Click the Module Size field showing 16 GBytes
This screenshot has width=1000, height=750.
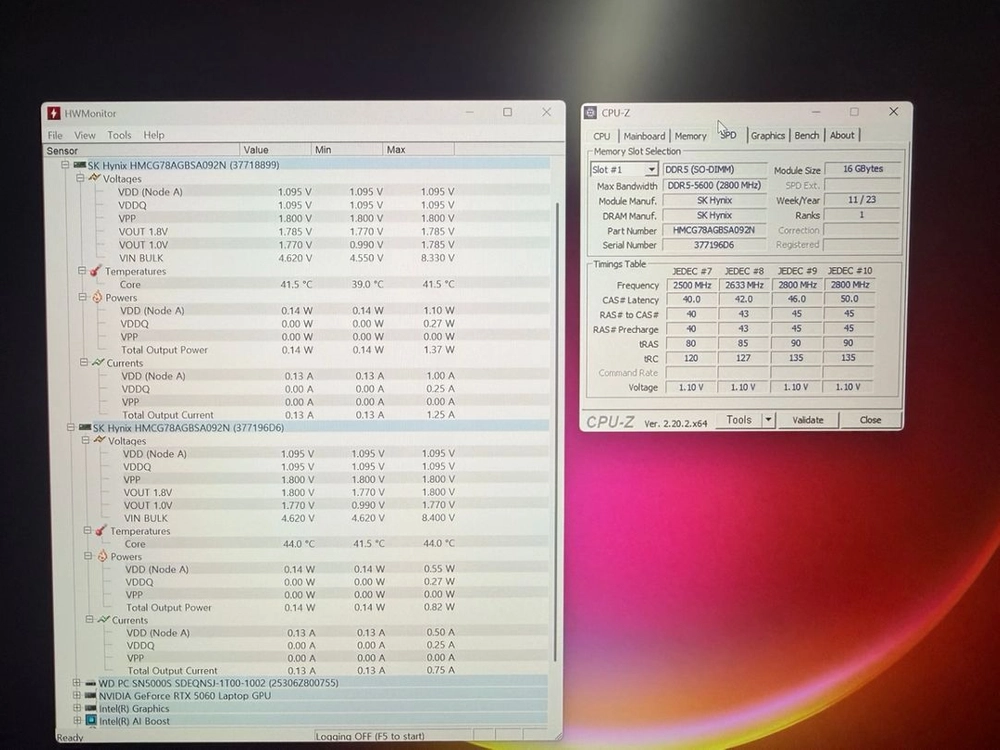click(x=862, y=169)
